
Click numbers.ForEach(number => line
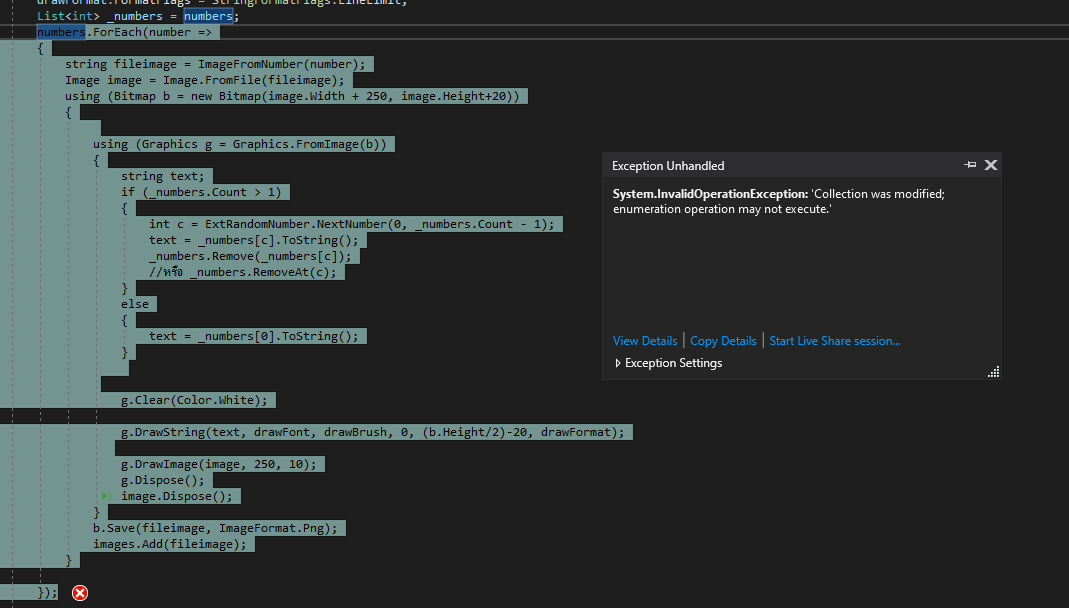(124, 32)
